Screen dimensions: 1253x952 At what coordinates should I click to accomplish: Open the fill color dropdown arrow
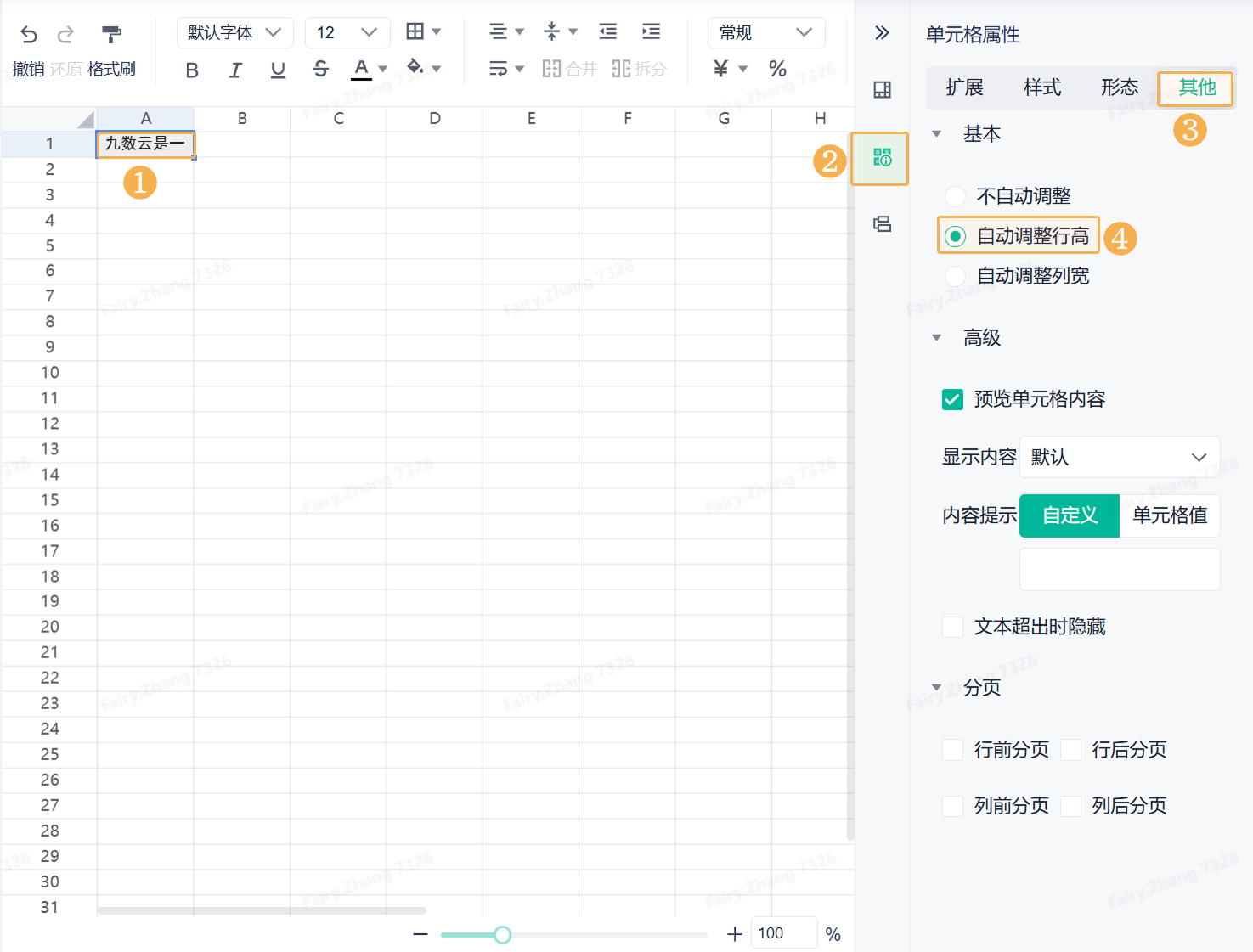tap(437, 69)
